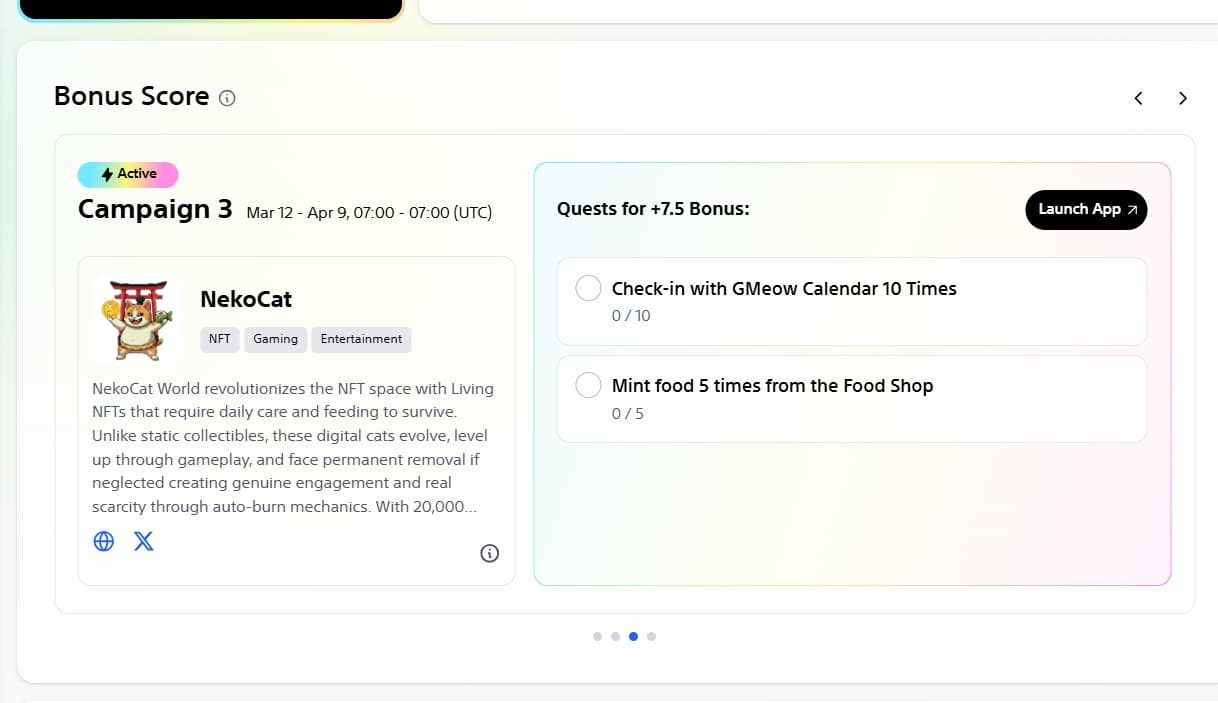This screenshot has height=703, width=1218.
Task: Expand the truncated NekoCat description text
Action: point(292,447)
